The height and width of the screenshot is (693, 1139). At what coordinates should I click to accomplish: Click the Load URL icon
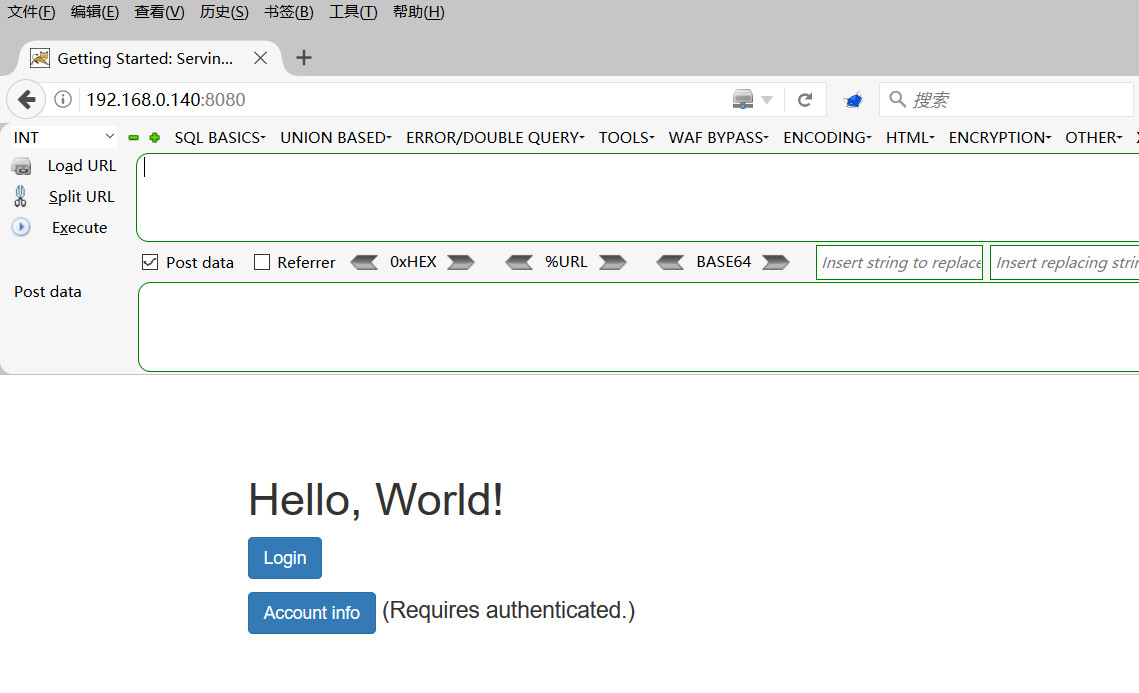tap(22, 166)
